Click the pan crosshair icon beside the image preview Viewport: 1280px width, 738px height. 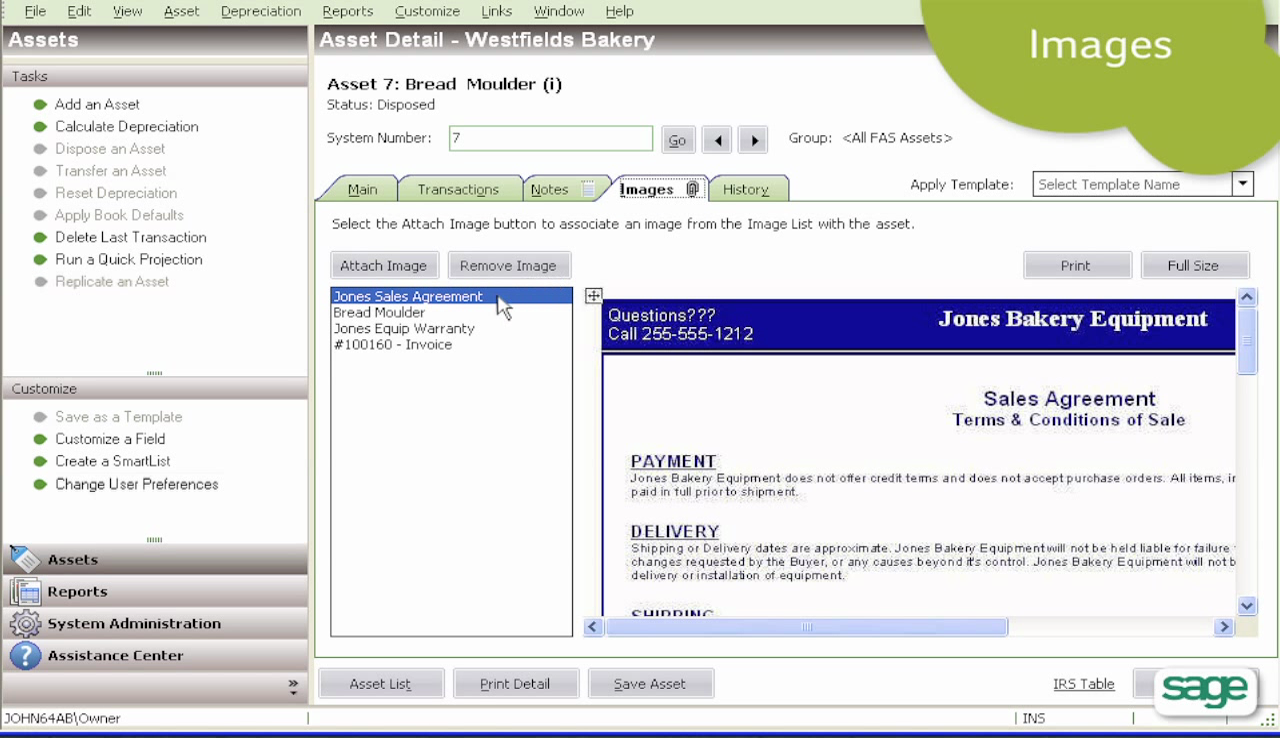pyautogui.click(x=593, y=295)
